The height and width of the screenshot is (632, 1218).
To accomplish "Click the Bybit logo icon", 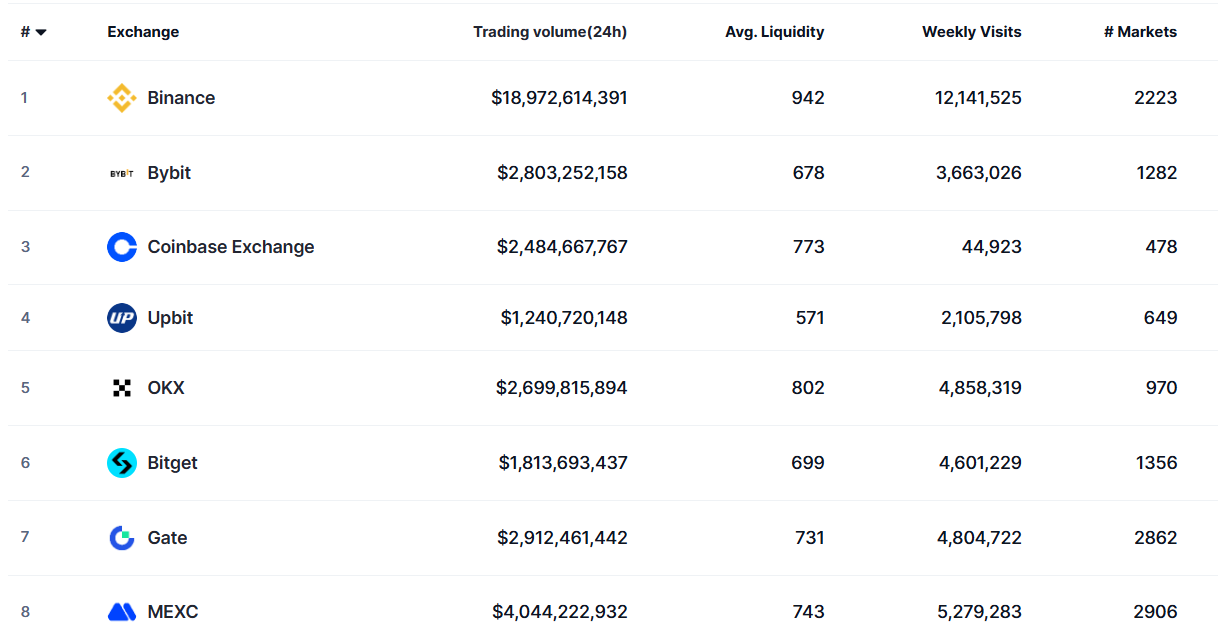I will [121, 173].
